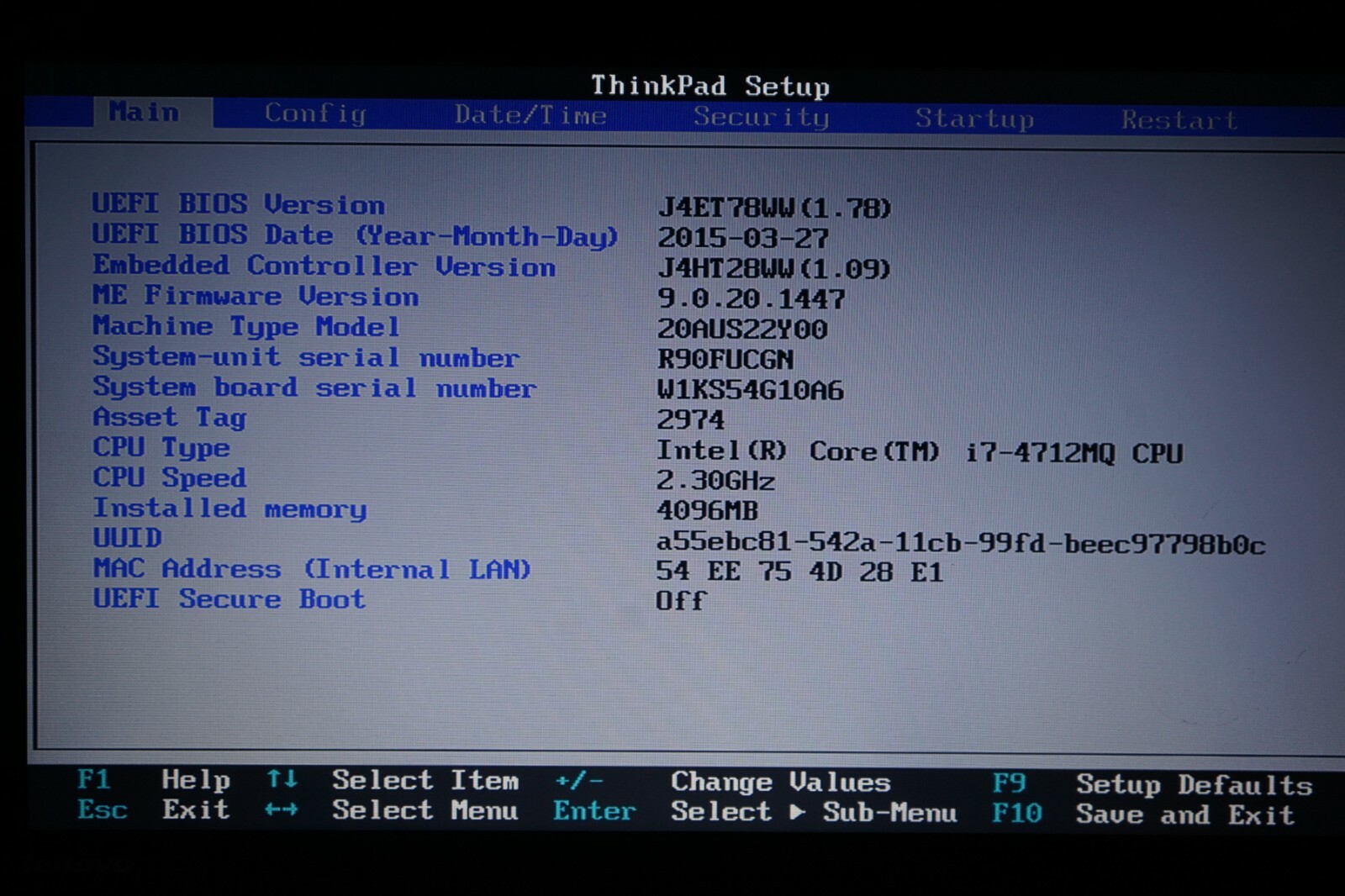Go to the Security tab
Screen dimensions: 1345x896
[761, 117]
